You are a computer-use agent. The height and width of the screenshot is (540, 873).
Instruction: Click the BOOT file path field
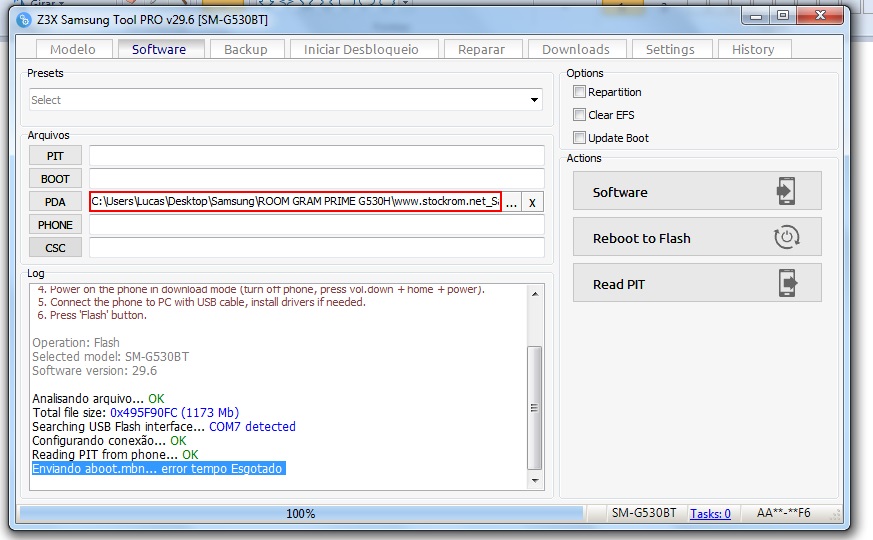(x=317, y=179)
